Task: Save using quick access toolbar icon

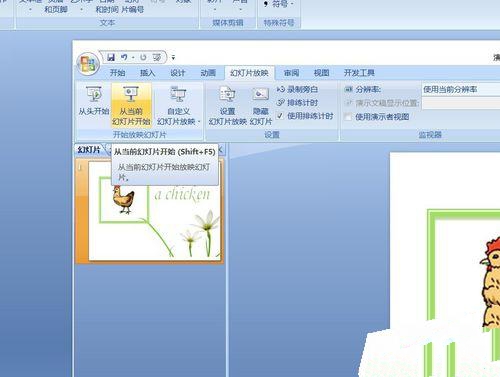Action: [111, 57]
